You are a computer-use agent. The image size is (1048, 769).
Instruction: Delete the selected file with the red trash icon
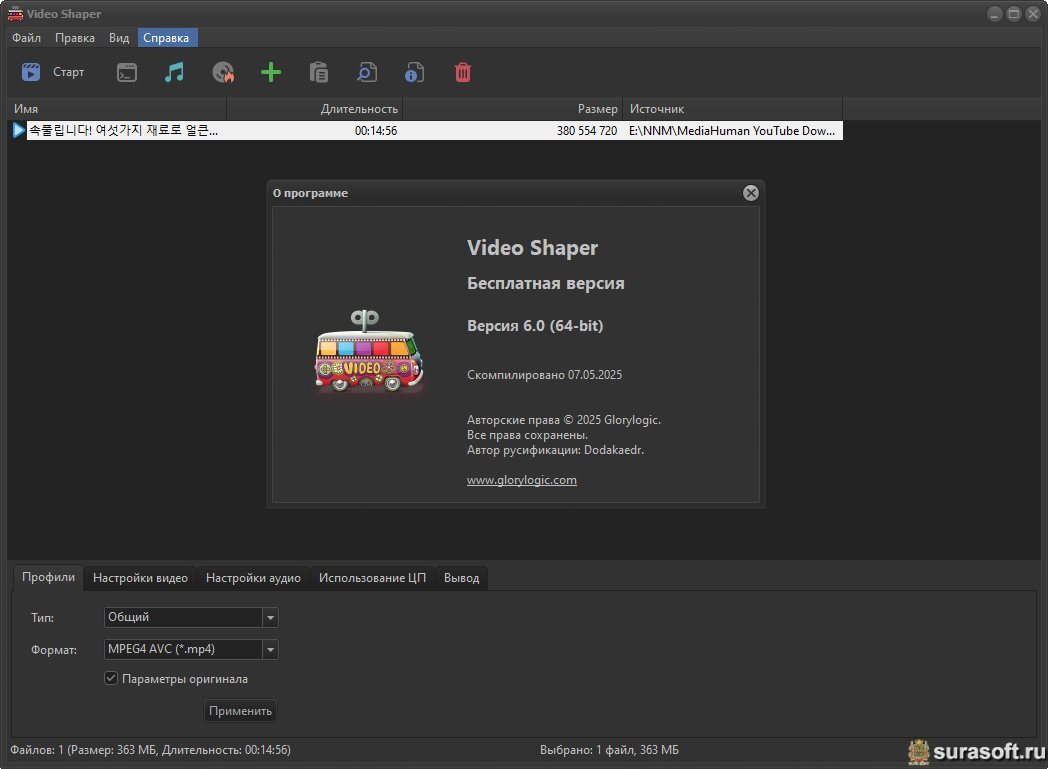(x=463, y=72)
